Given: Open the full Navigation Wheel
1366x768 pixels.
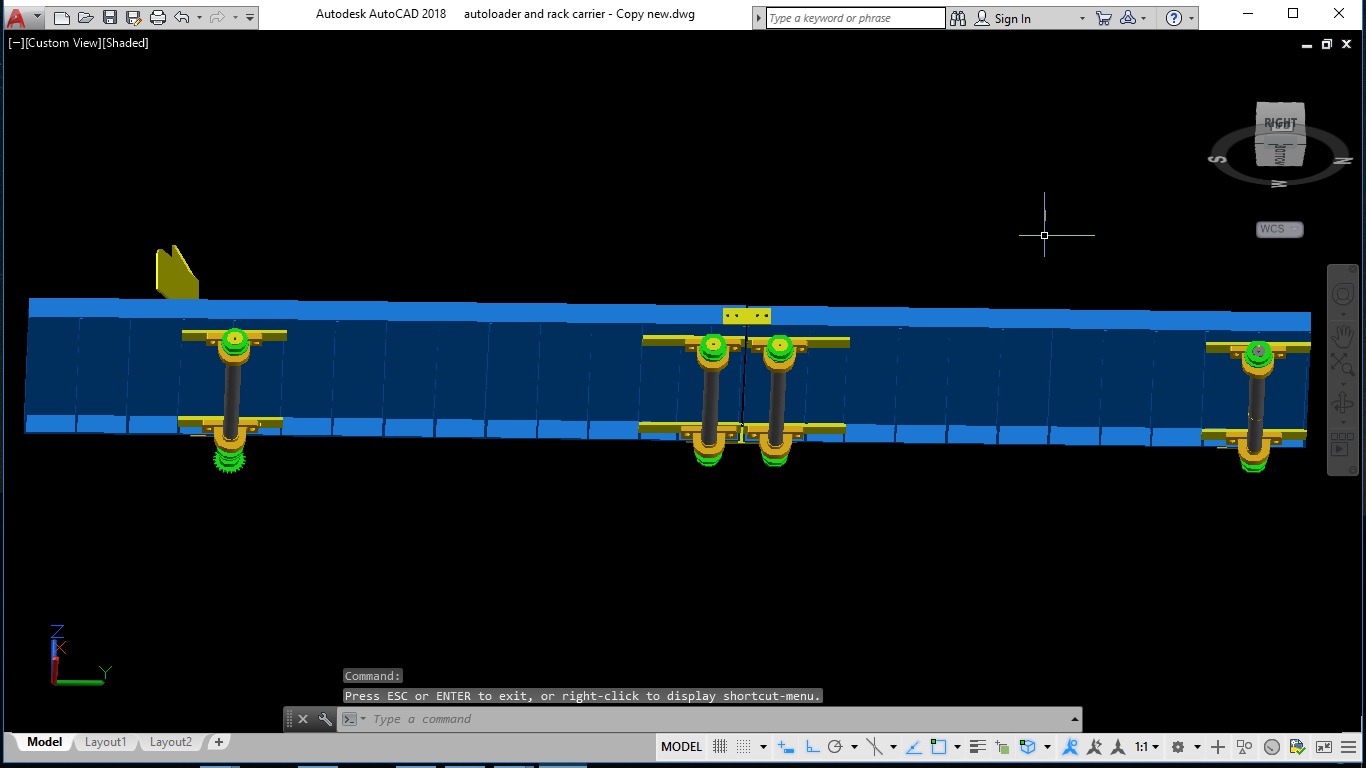Looking at the screenshot, I should 1342,295.
